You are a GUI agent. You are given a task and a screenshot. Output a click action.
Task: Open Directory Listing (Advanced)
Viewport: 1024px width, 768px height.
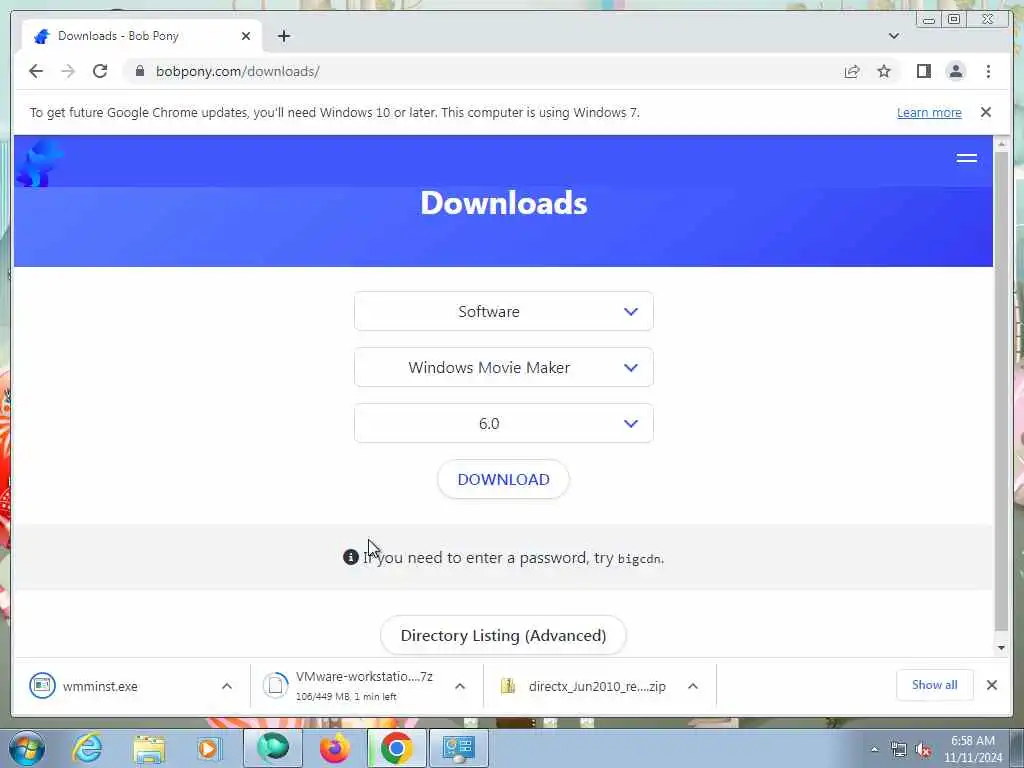pyautogui.click(x=504, y=635)
